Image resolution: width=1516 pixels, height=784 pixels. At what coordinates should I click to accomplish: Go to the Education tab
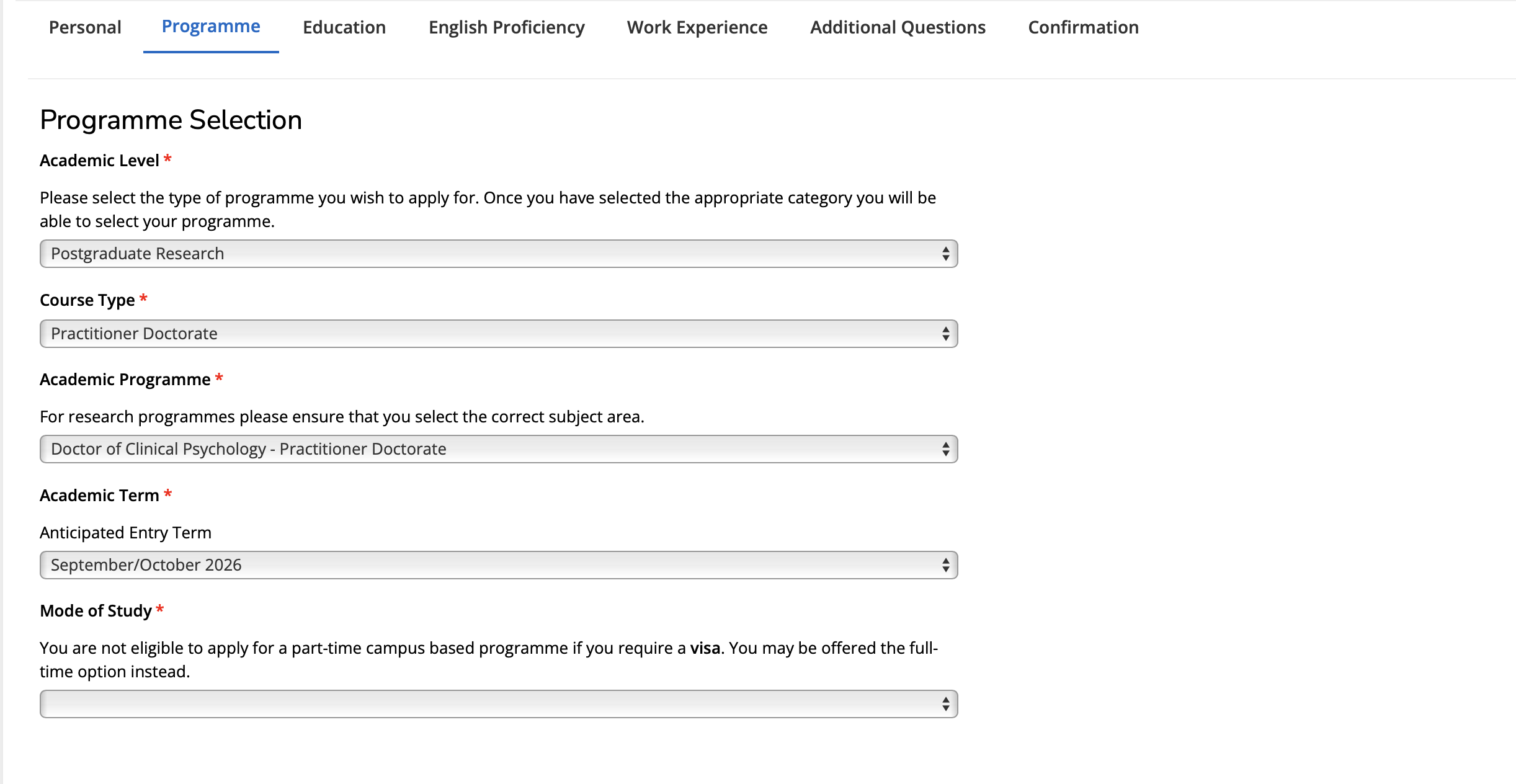point(344,27)
